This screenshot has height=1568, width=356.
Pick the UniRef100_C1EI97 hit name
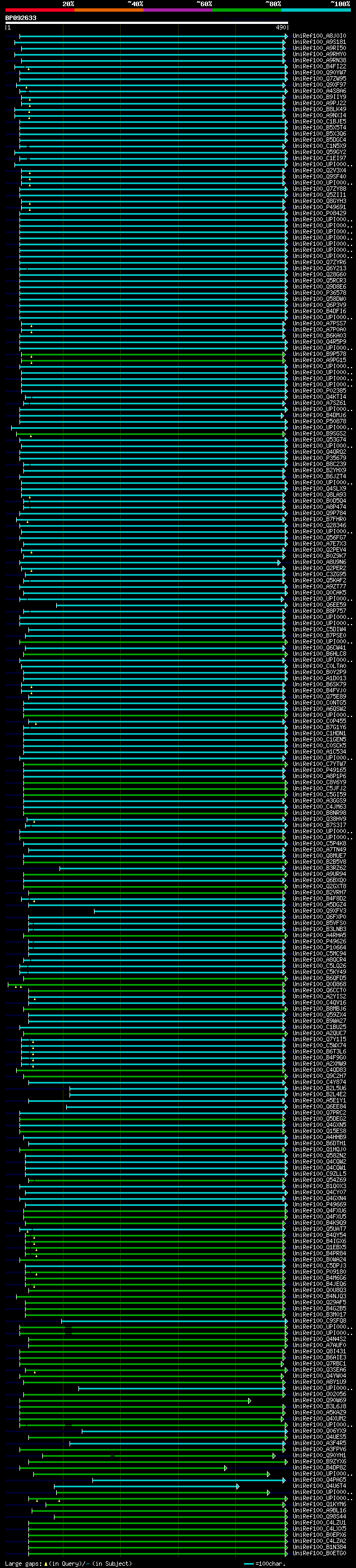(319, 159)
